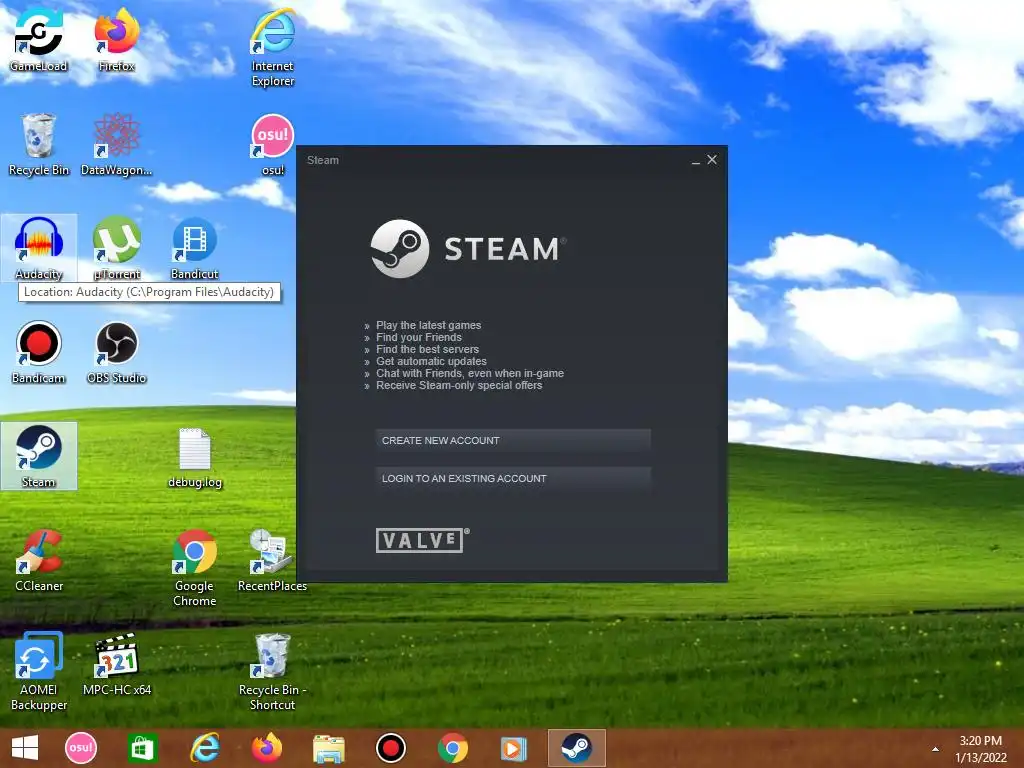Launch Firefox from the desktop icon
The height and width of the screenshot is (768, 1024).
(117, 39)
